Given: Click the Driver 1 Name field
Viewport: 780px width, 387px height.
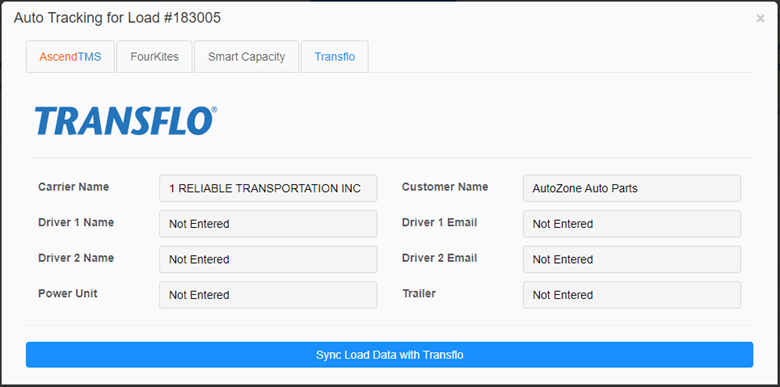Looking at the screenshot, I should [268, 224].
